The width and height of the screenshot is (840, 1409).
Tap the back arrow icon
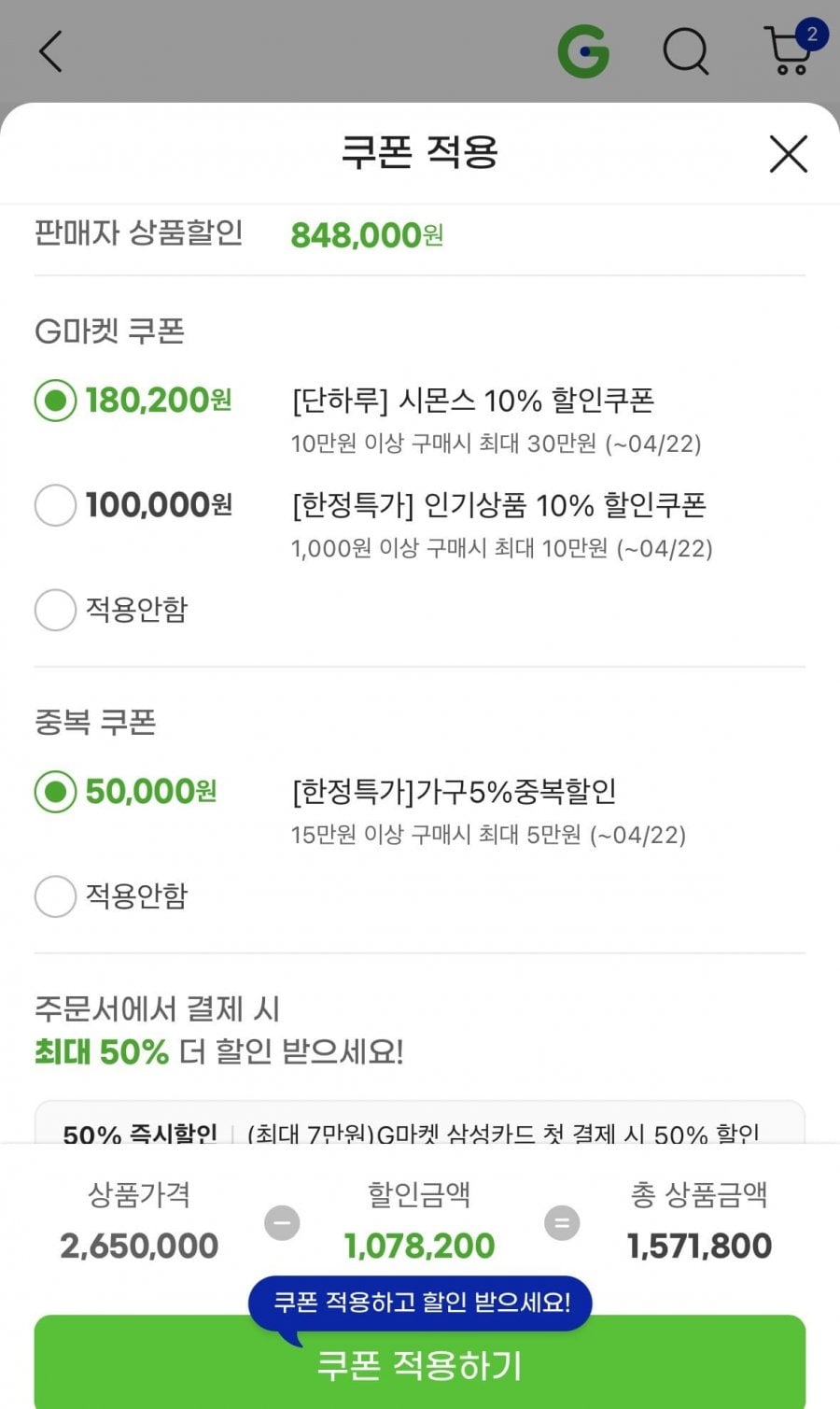coord(51,51)
